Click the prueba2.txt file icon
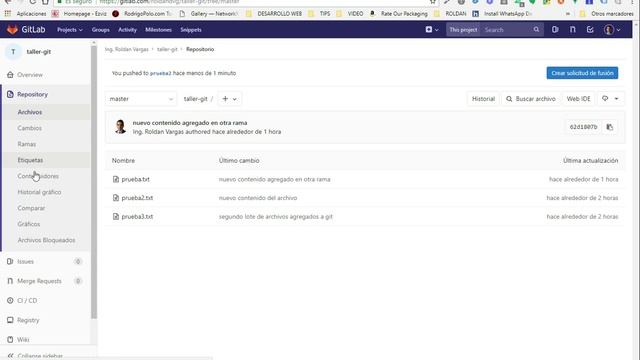This screenshot has height=360, width=640. pyautogui.click(x=116, y=198)
